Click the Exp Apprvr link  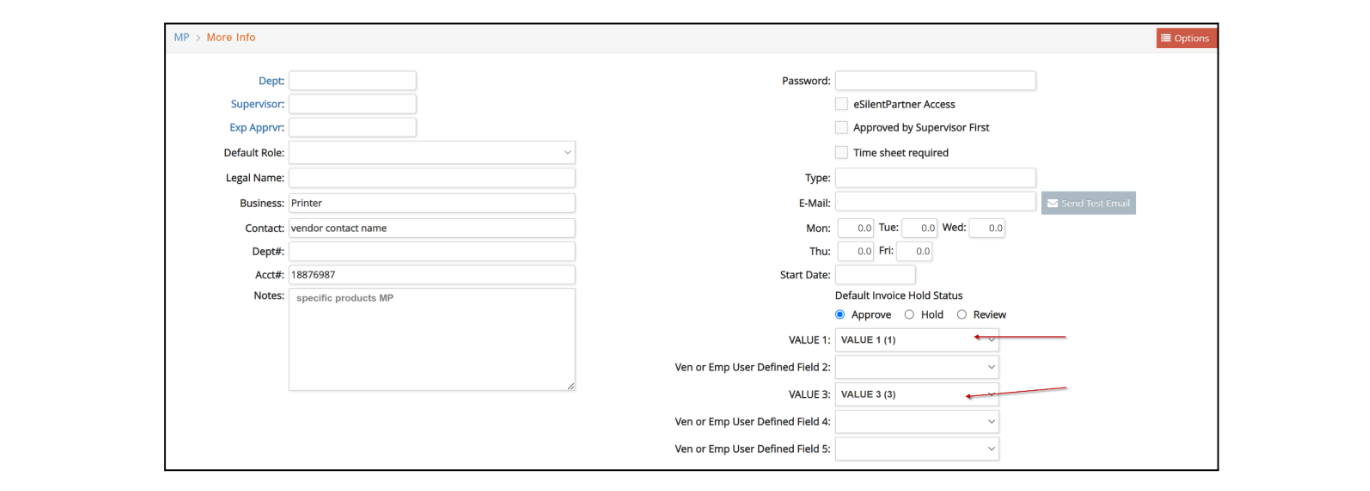[x=258, y=128]
